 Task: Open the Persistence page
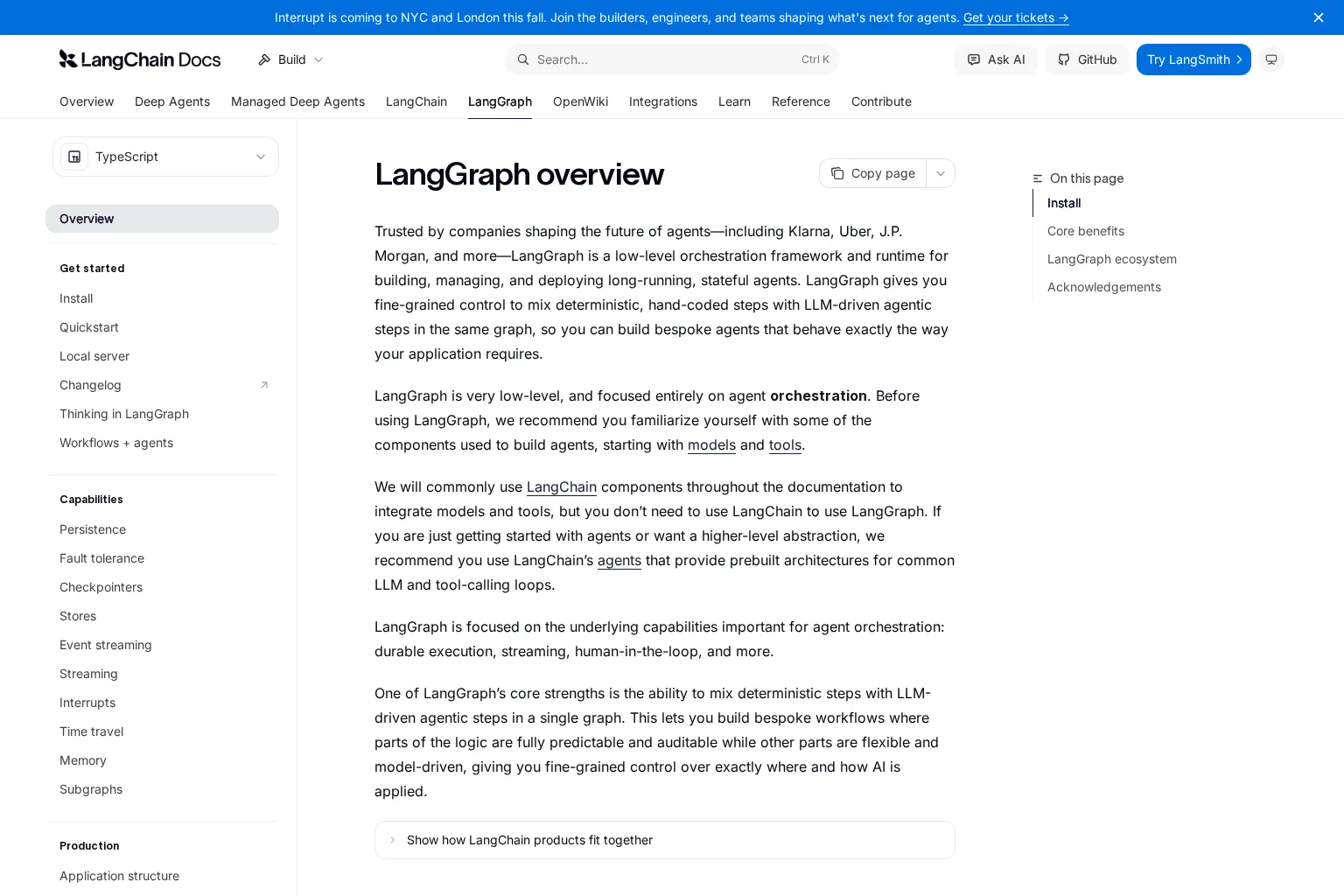click(x=93, y=529)
